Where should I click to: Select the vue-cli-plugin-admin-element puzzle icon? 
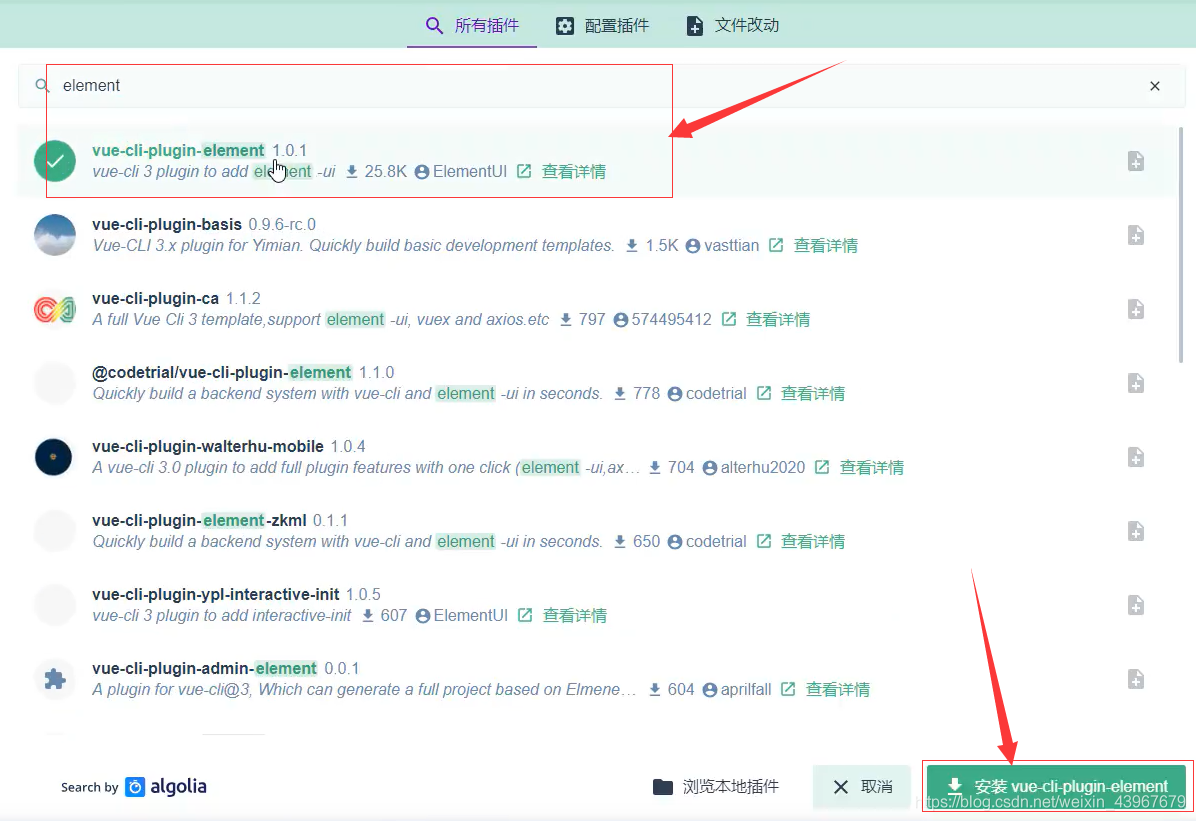pyautogui.click(x=55, y=679)
